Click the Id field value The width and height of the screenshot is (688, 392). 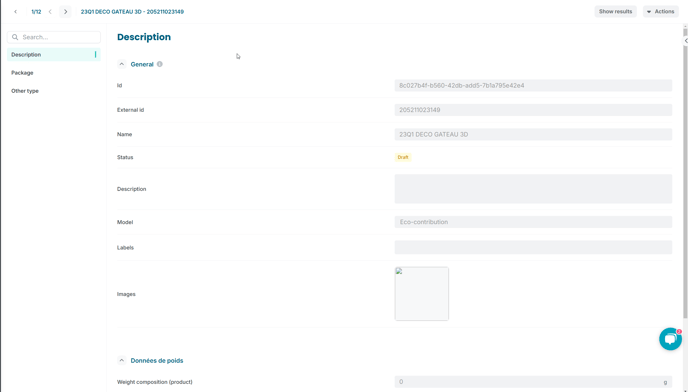533,86
